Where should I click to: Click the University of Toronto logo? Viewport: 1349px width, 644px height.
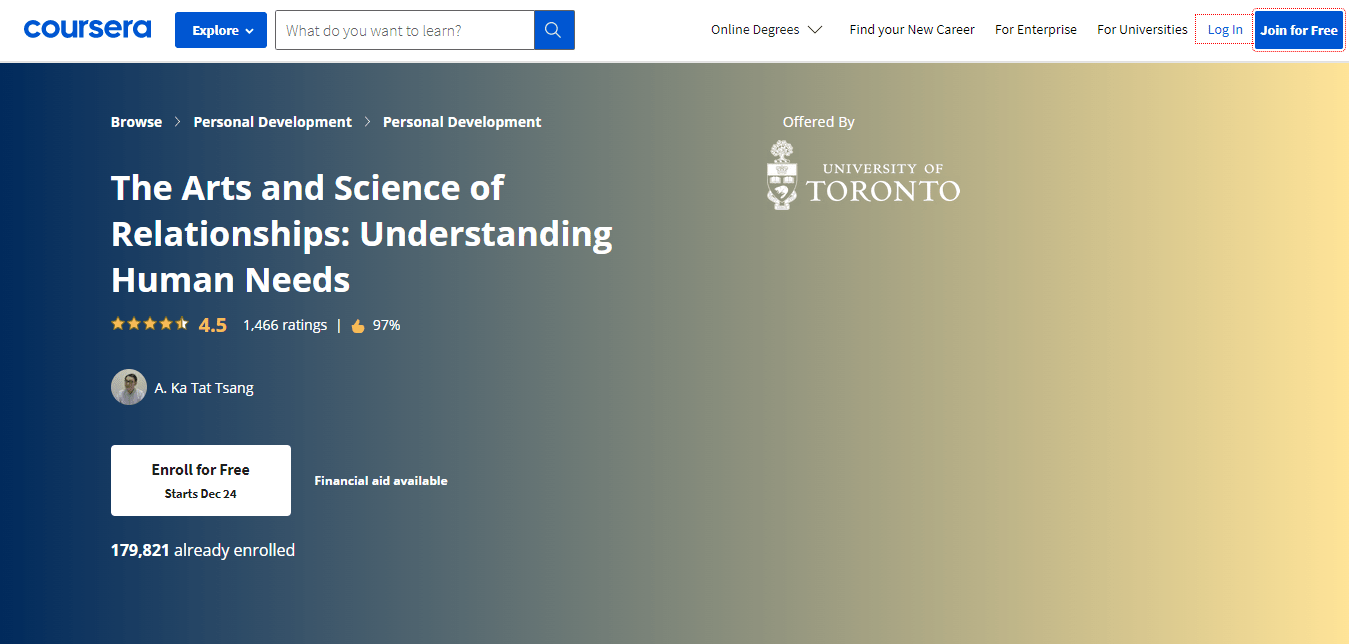(x=863, y=176)
